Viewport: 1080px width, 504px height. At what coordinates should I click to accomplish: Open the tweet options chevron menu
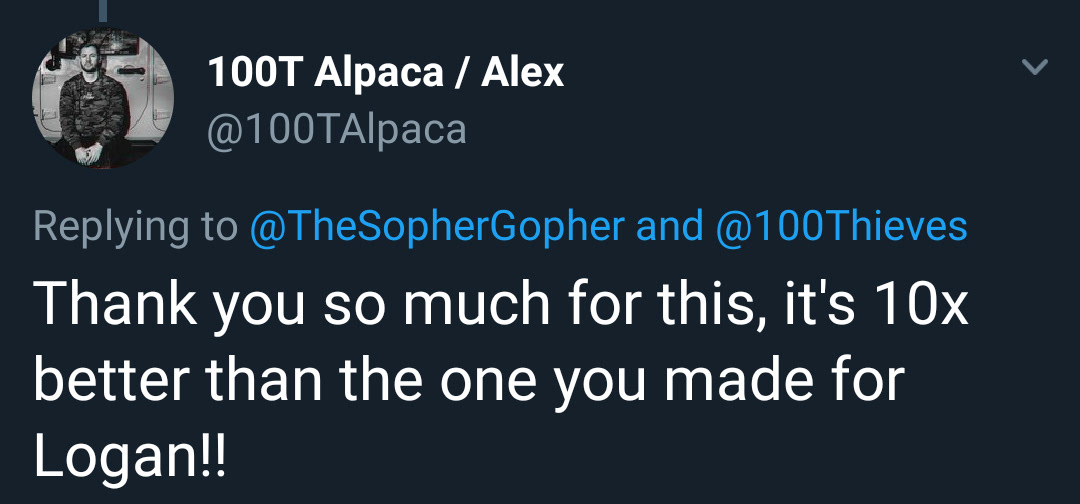click(x=1035, y=69)
